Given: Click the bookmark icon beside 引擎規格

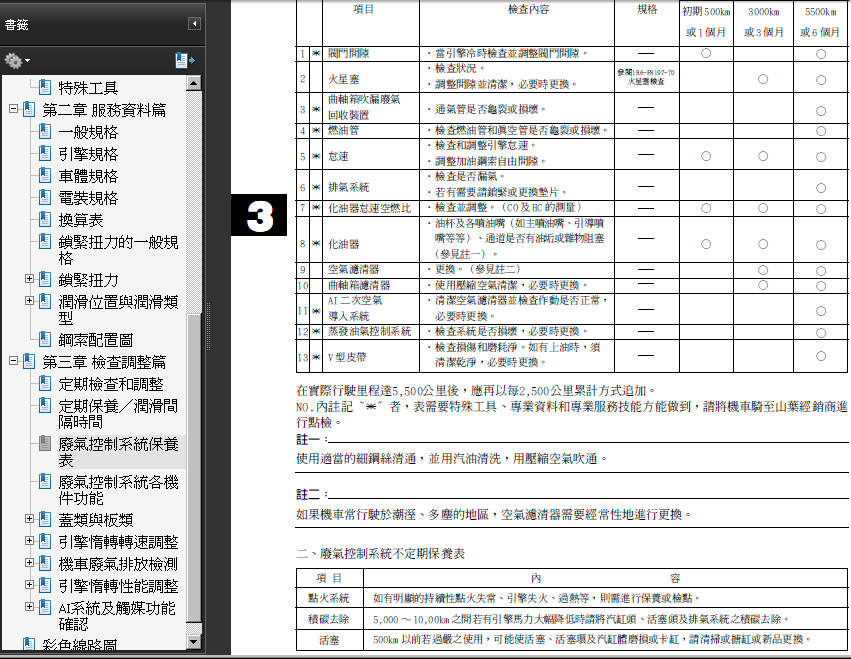Looking at the screenshot, I should tap(46, 153).
